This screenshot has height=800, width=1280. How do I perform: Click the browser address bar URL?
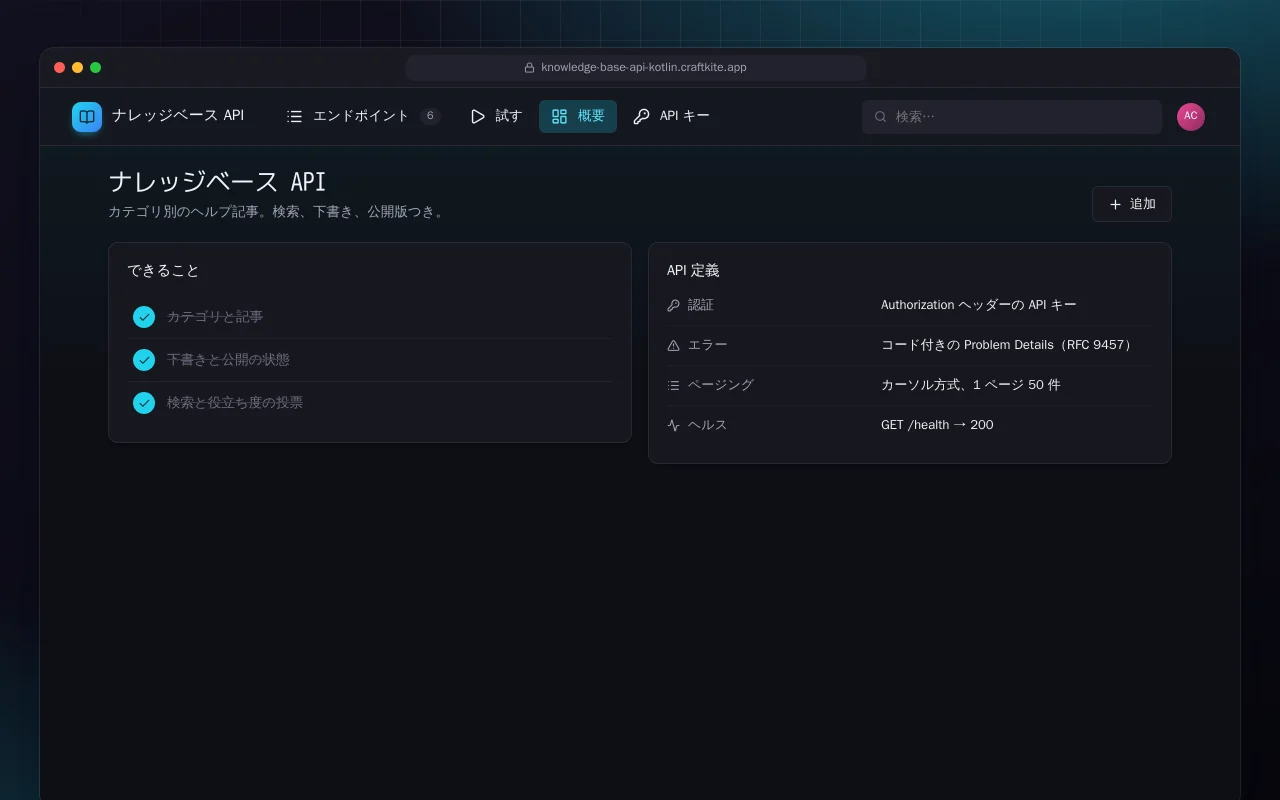(x=644, y=68)
